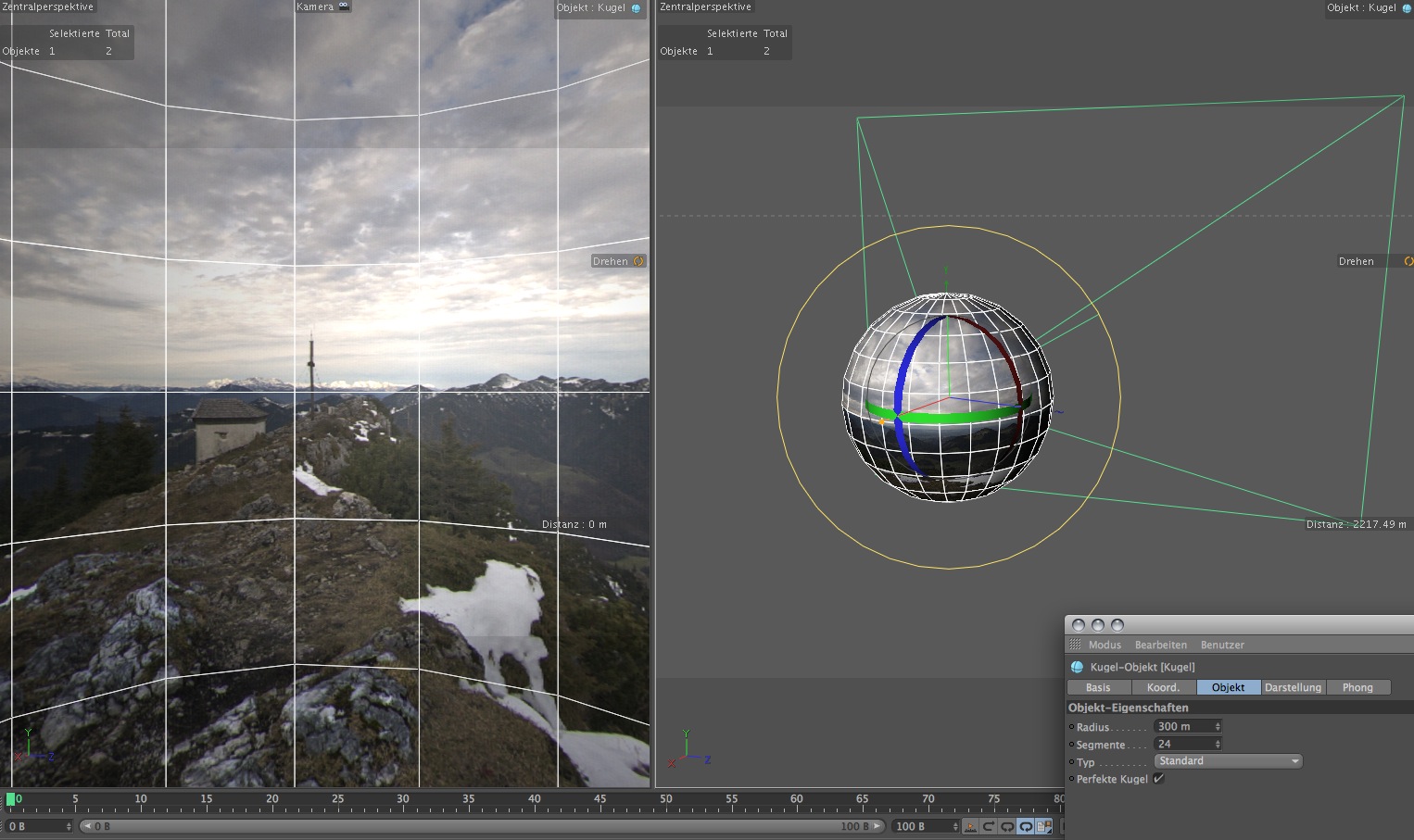The image size is (1414, 840).
Task: Toggle the Radius animation dot
Action: 1071,727
